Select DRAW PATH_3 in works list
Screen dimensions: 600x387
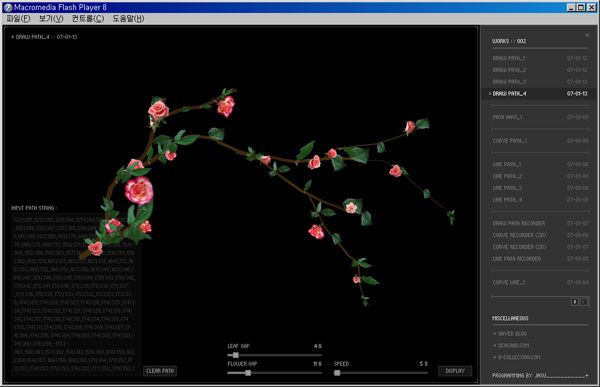pyautogui.click(x=540, y=82)
